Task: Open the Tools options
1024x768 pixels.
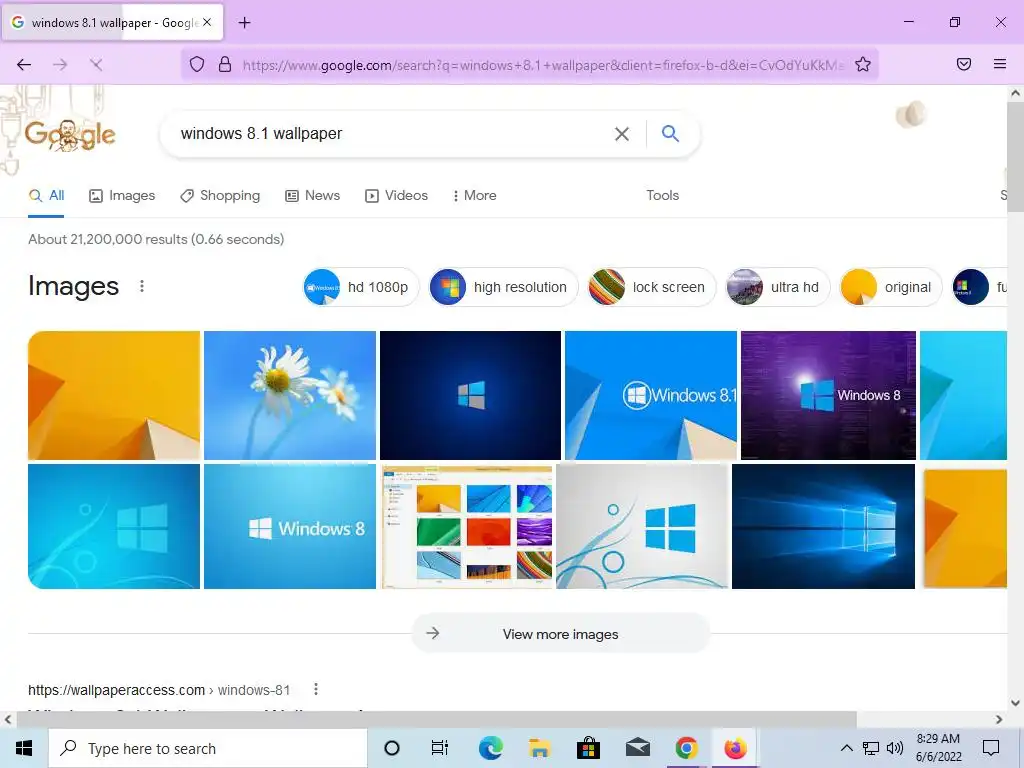Action: click(x=662, y=195)
